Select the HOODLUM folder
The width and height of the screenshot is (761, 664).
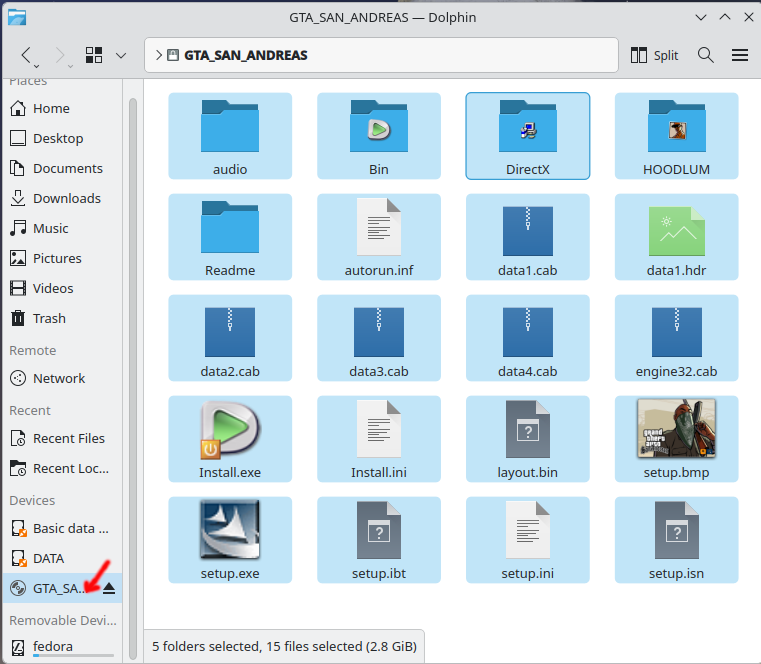click(677, 136)
